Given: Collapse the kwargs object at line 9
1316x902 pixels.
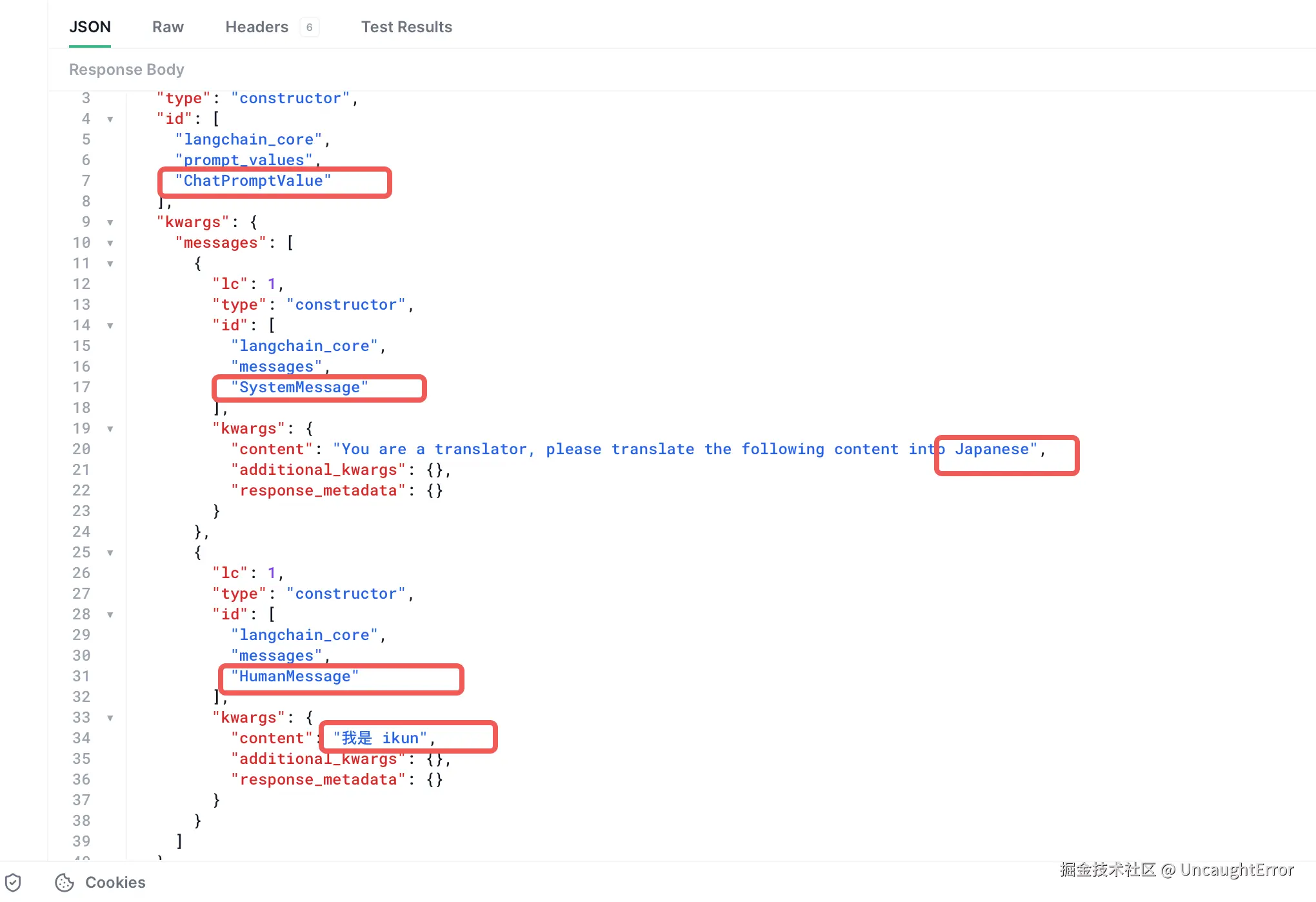Looking at the screenshot, I should pyautogui.click(x=110, y=223).
